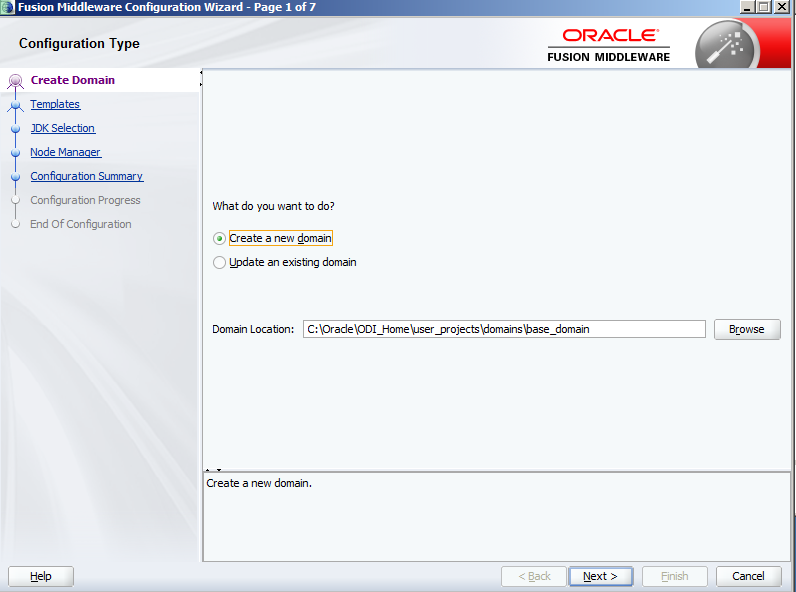Click the bullet icon beside Configuration Summary
Screen dimensions: 796x592
pos(15,177)
